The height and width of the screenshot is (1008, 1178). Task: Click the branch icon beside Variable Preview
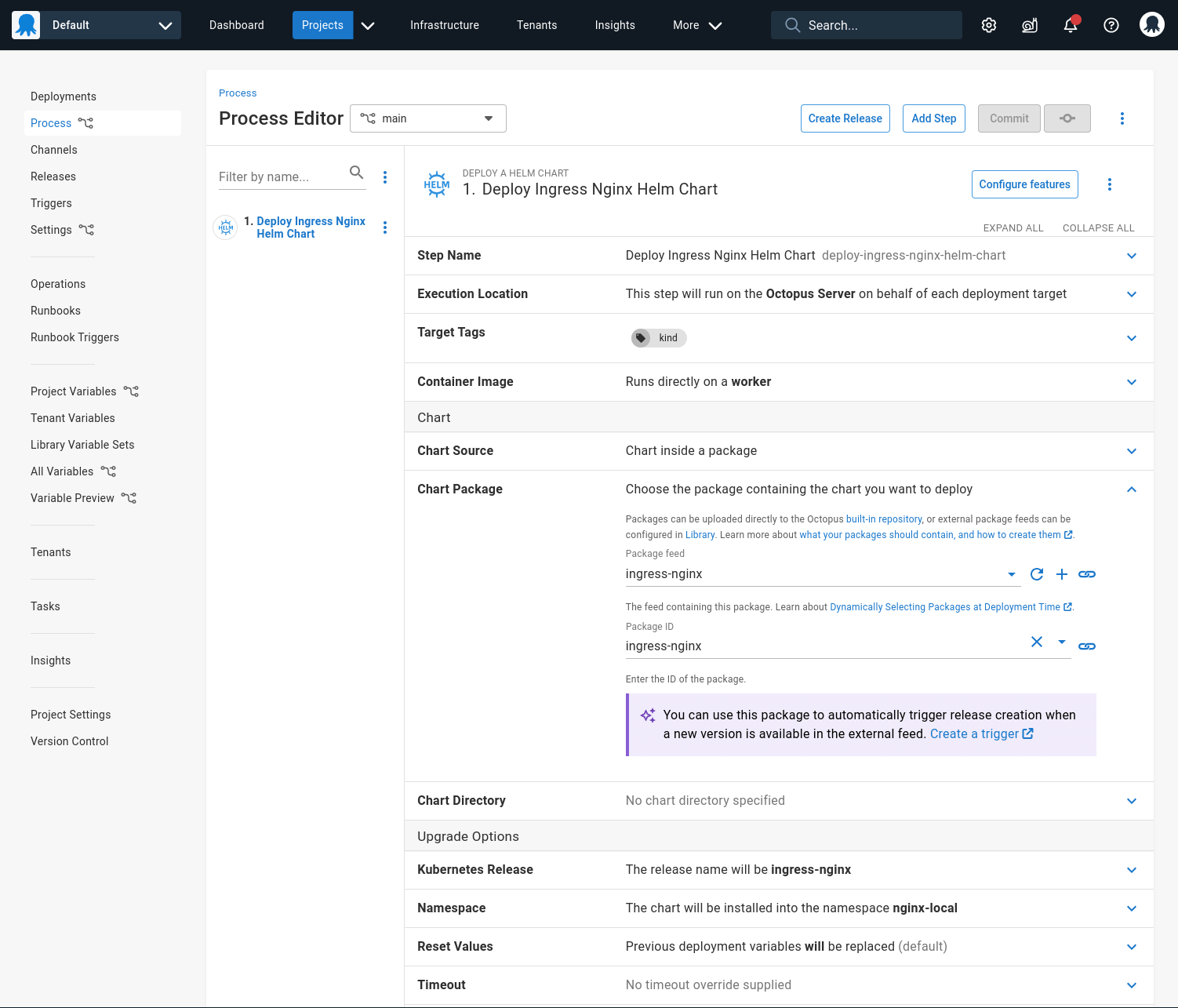tap(129, 498)
